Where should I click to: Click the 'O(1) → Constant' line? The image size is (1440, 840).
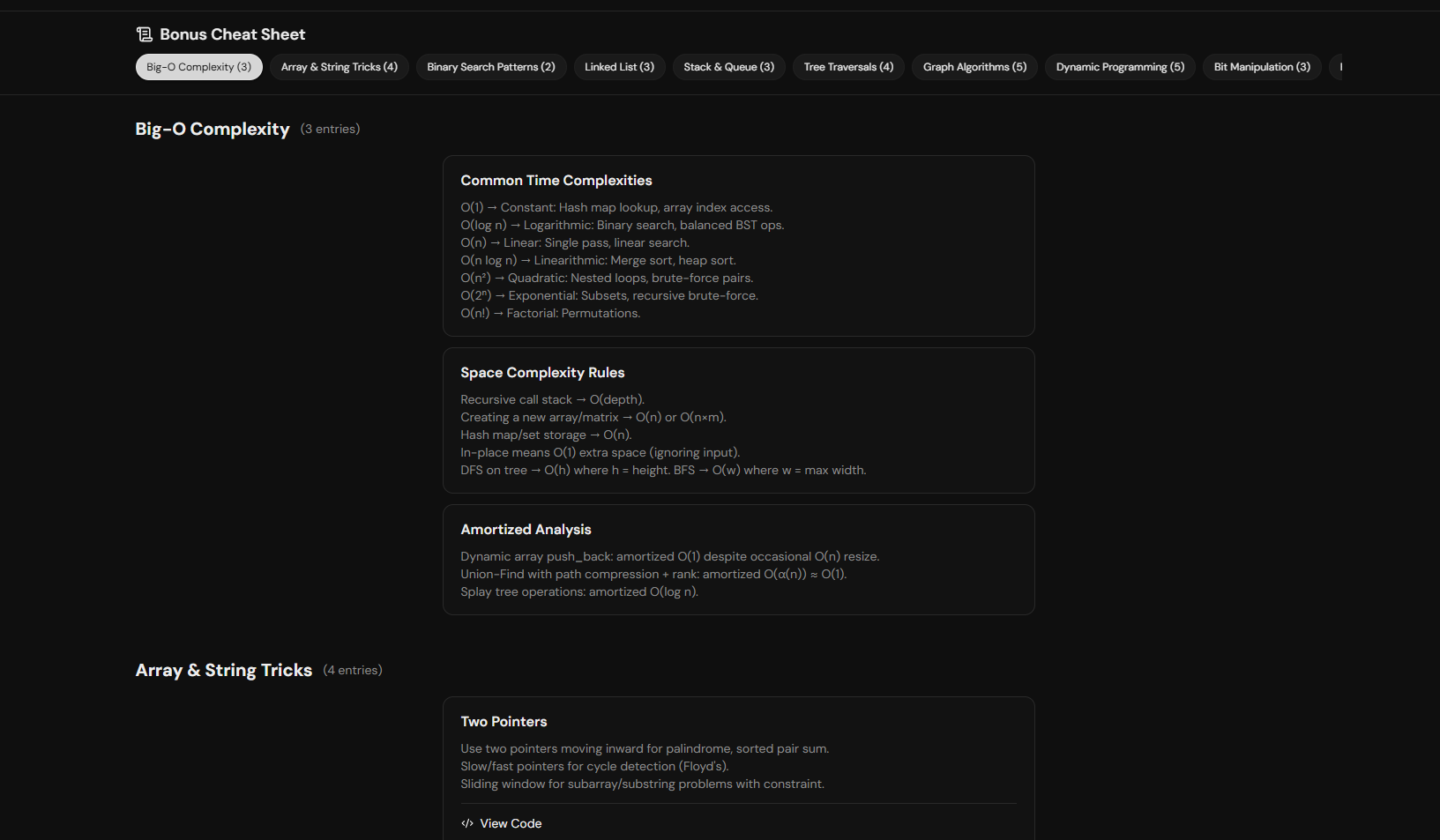coord(616,208)
